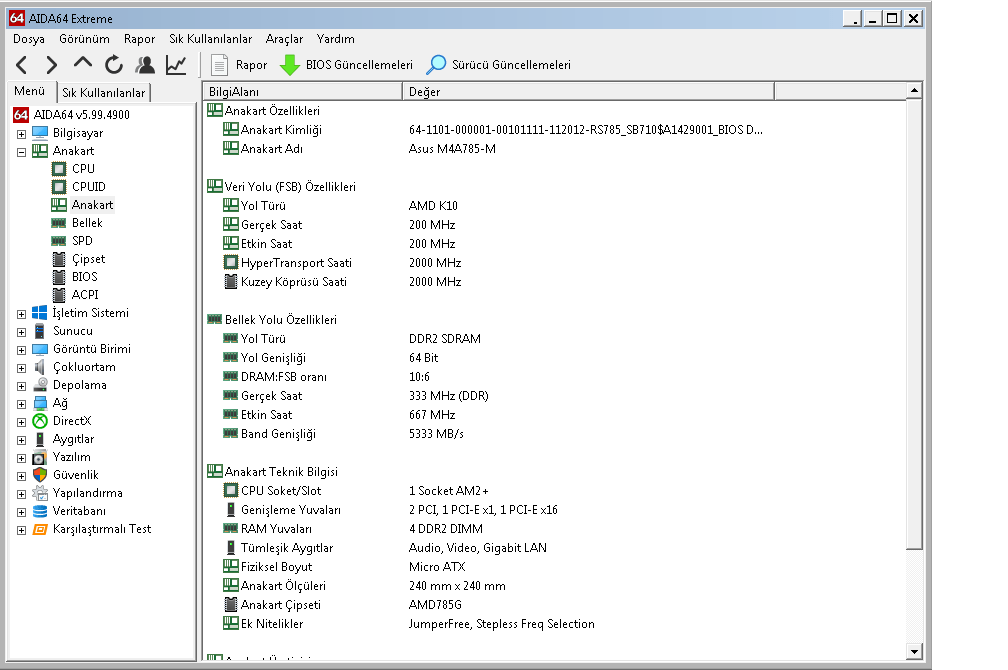Click the value Asus M4A785-M
This screenshot has width=1008, height=670.
click(x=452, y=149)
